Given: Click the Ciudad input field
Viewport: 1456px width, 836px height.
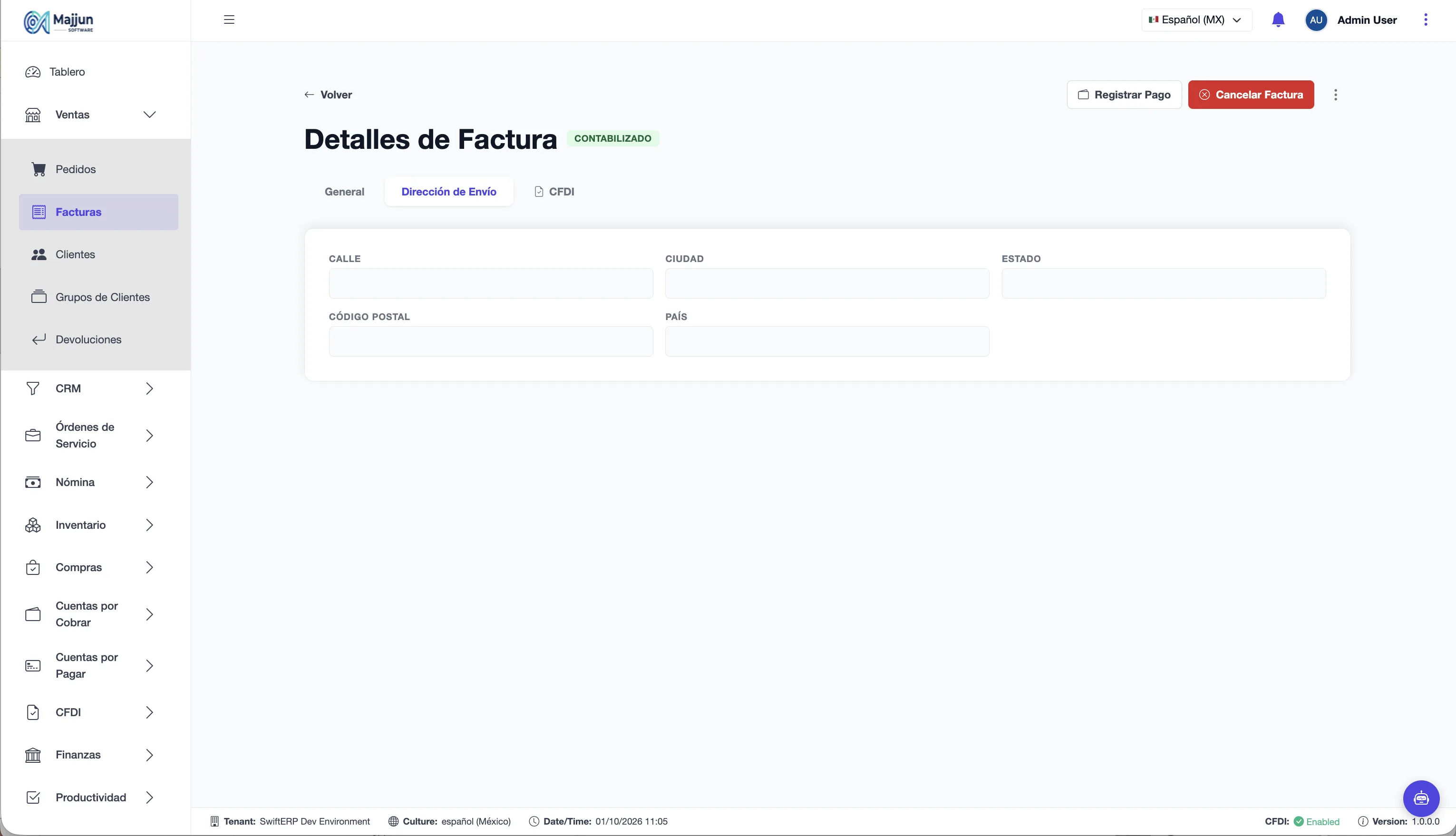Looking at the screenshot, I should coord(827,283).
